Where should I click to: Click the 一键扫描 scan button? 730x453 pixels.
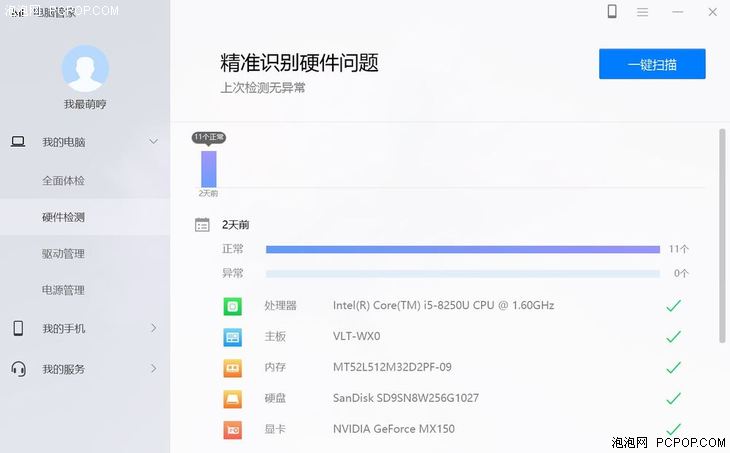click(652, 64)
